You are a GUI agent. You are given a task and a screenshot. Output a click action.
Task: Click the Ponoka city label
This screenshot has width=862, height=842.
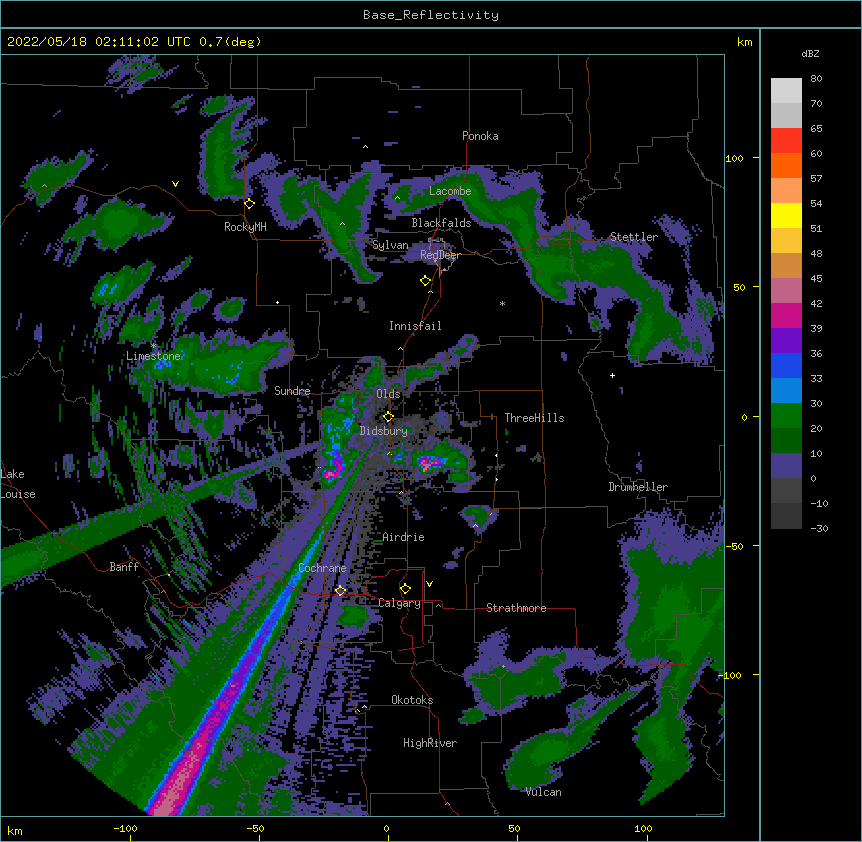coord(480,136)
